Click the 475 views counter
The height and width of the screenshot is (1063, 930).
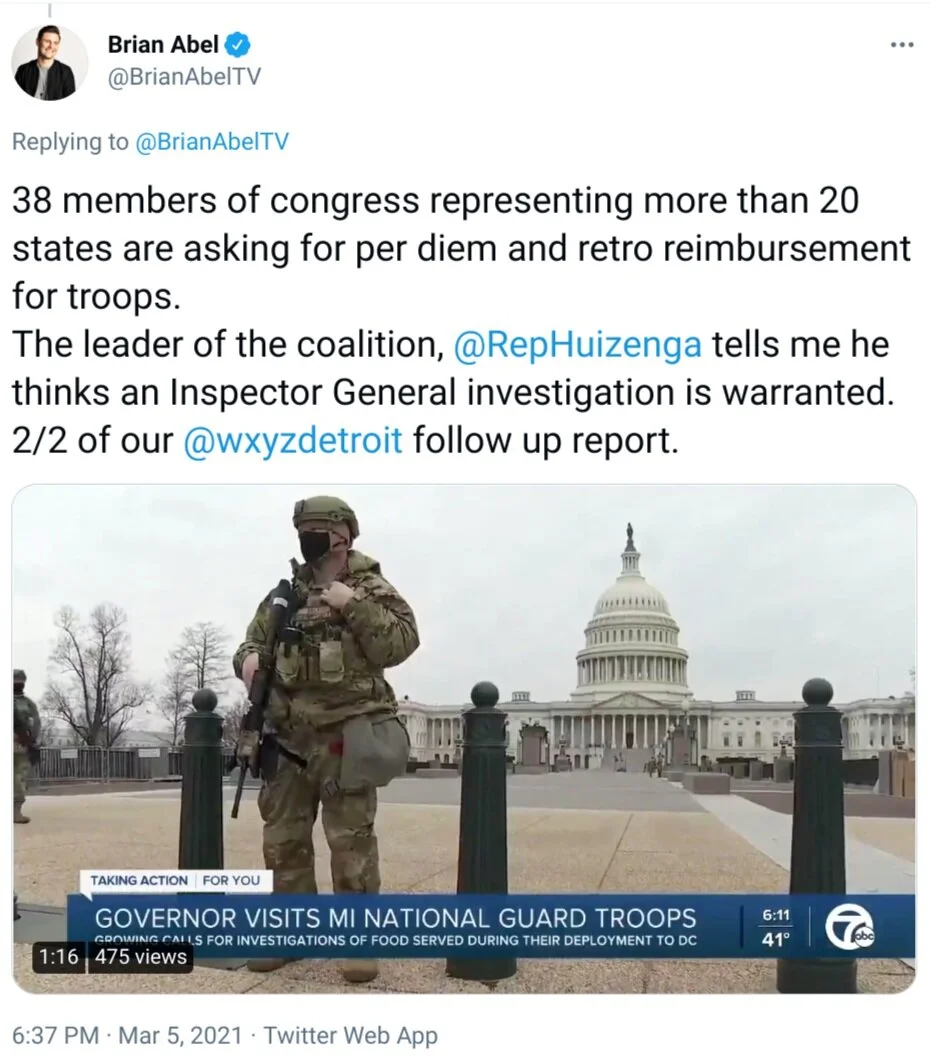coord(140,957)
